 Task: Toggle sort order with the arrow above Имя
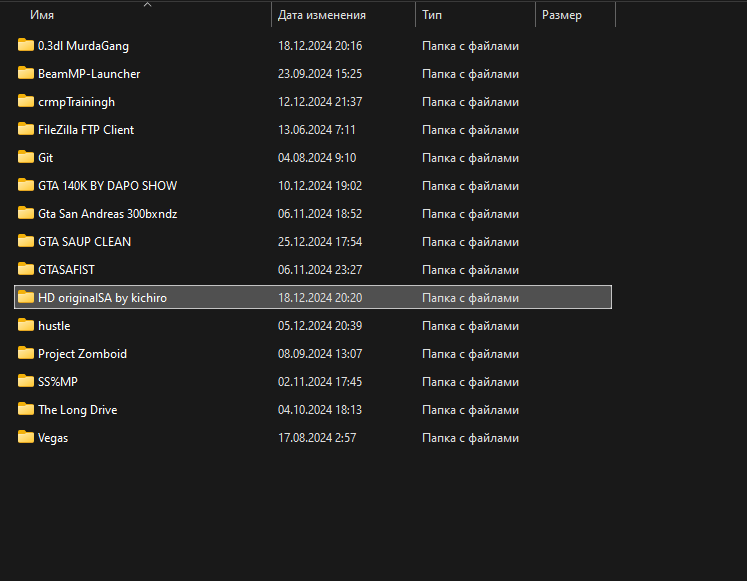click(148, 4)
